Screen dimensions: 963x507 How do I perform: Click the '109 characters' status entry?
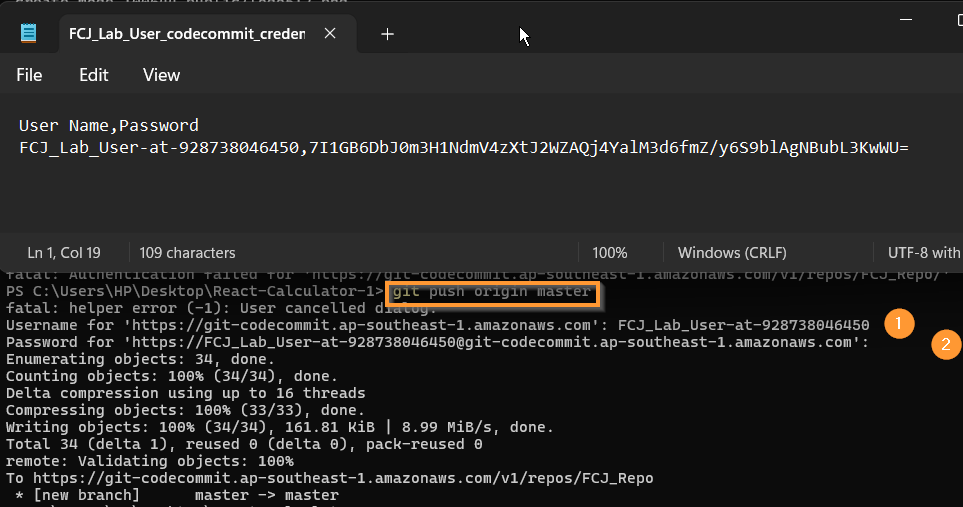tap(187, 253)
